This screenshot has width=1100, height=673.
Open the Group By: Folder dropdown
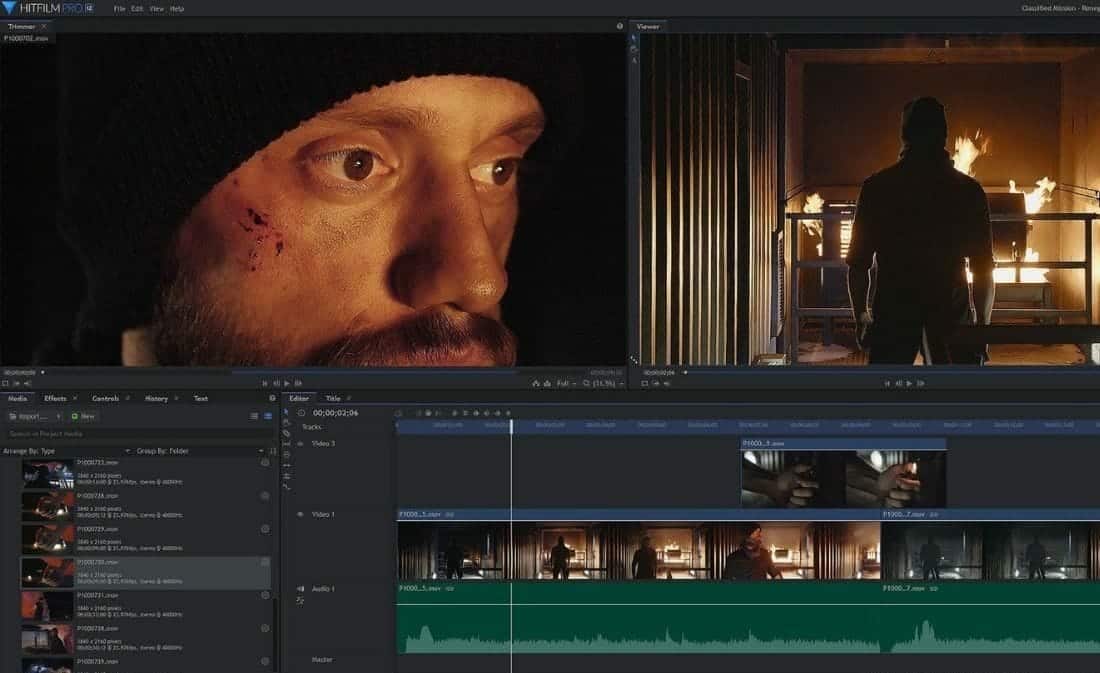coord(200,451)
